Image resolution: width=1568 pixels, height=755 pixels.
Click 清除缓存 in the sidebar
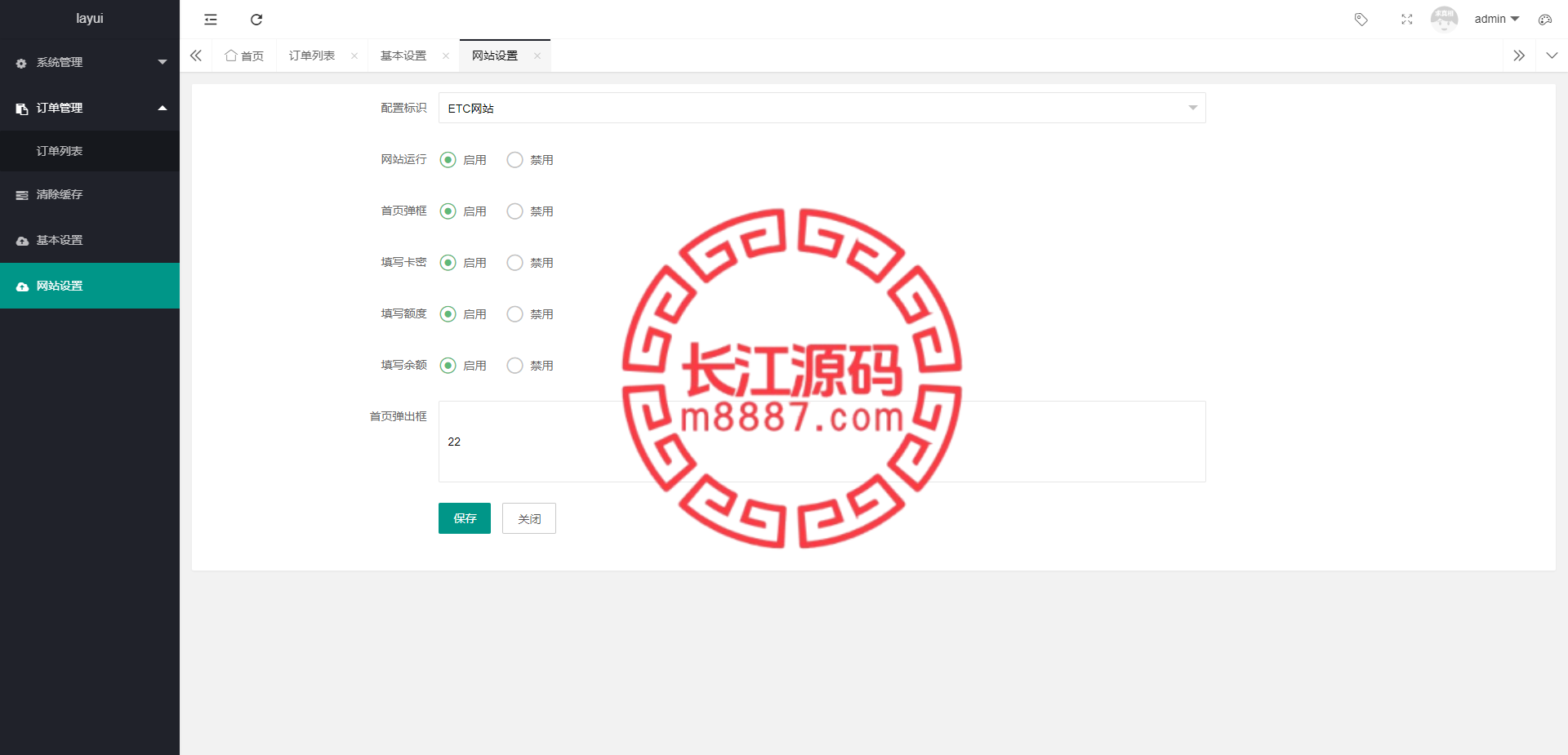pos(90,194)
